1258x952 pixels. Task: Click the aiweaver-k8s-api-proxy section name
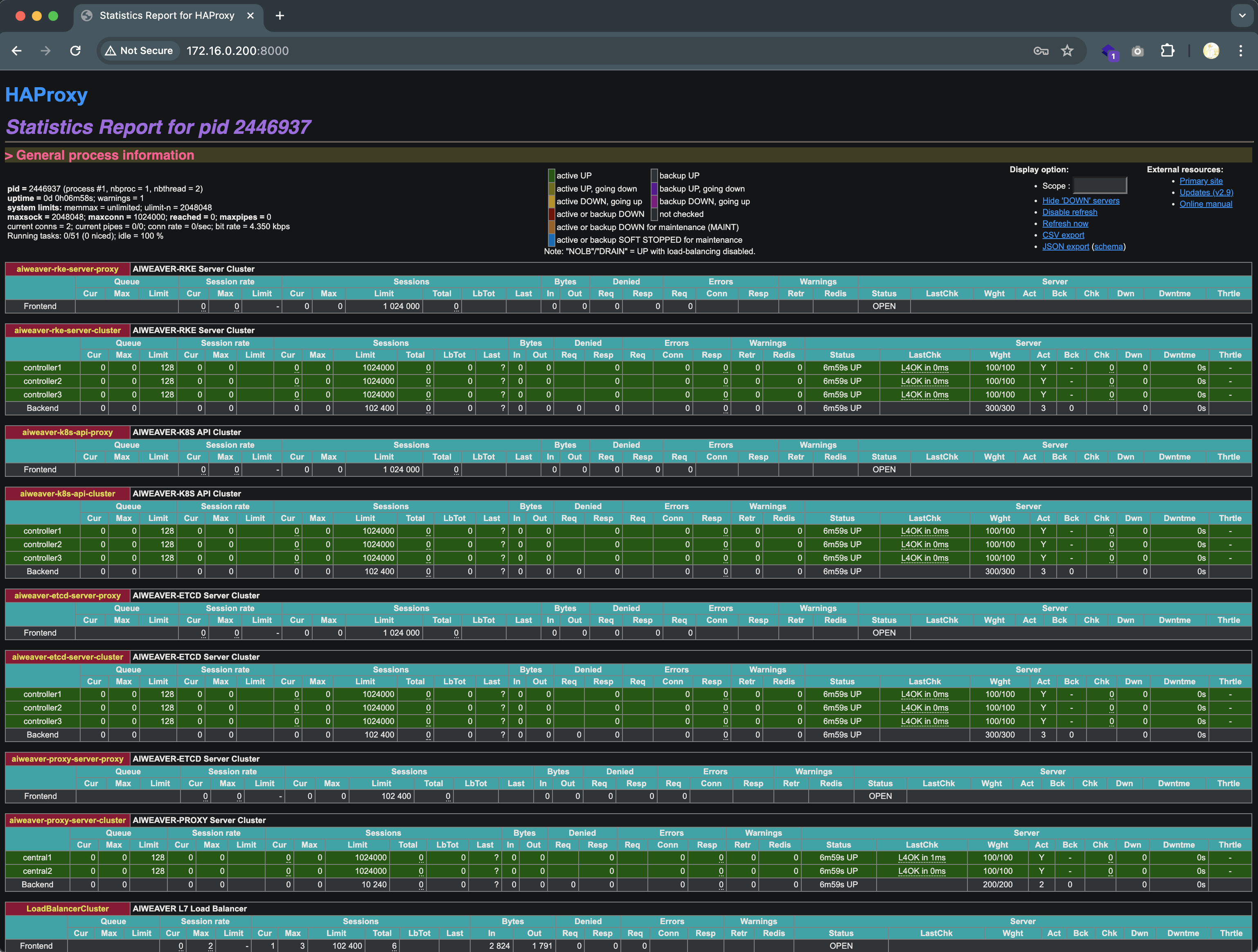click(67, 432)
